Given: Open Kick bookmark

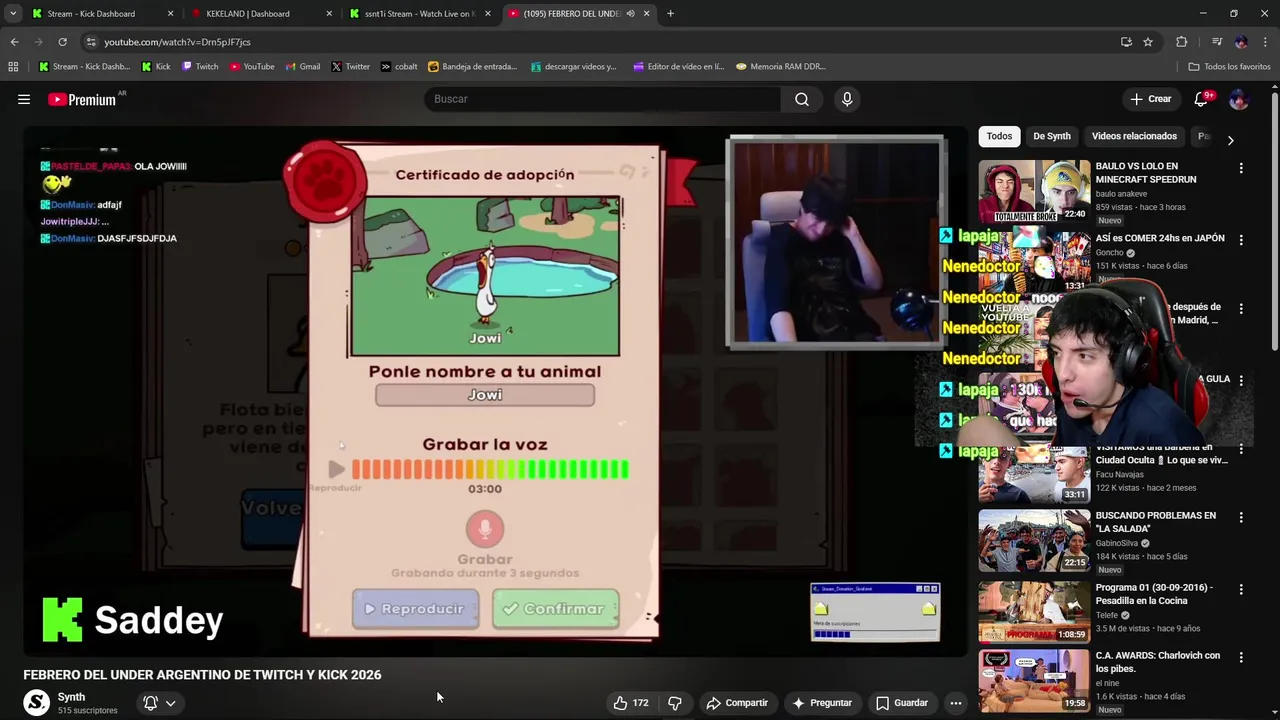Looking at the screenshot, I should pyautogui.click(x=156, y=67).
